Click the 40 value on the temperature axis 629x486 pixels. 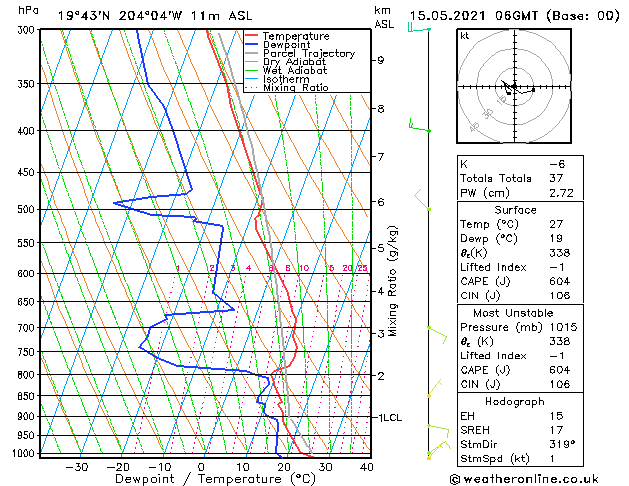pyautogui.click(x=367, y=467)
